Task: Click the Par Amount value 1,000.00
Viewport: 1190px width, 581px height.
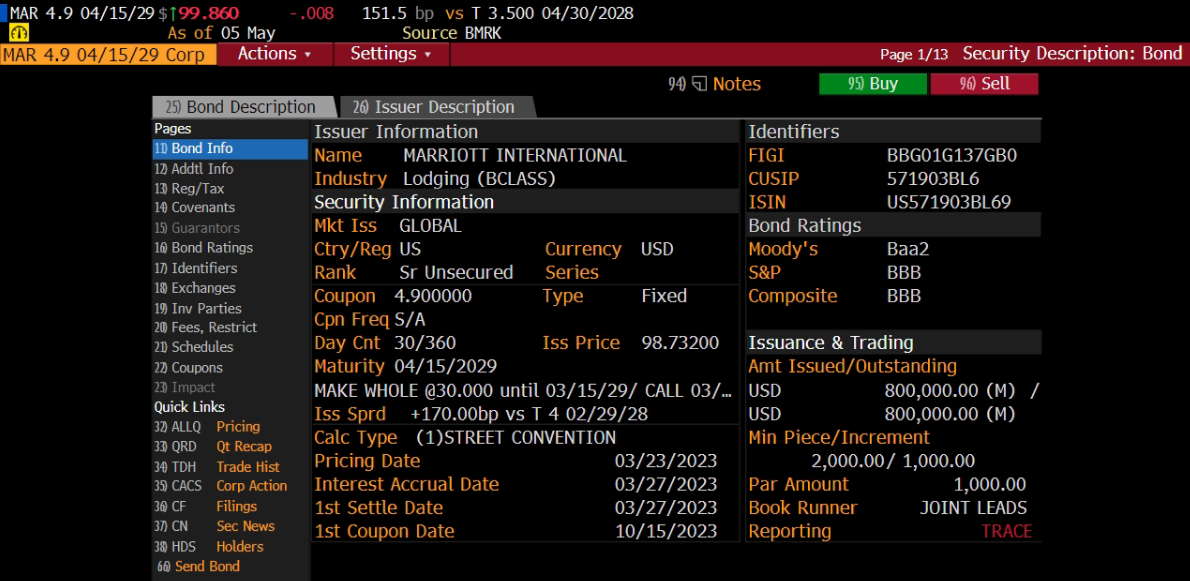Action: (990, 485)
